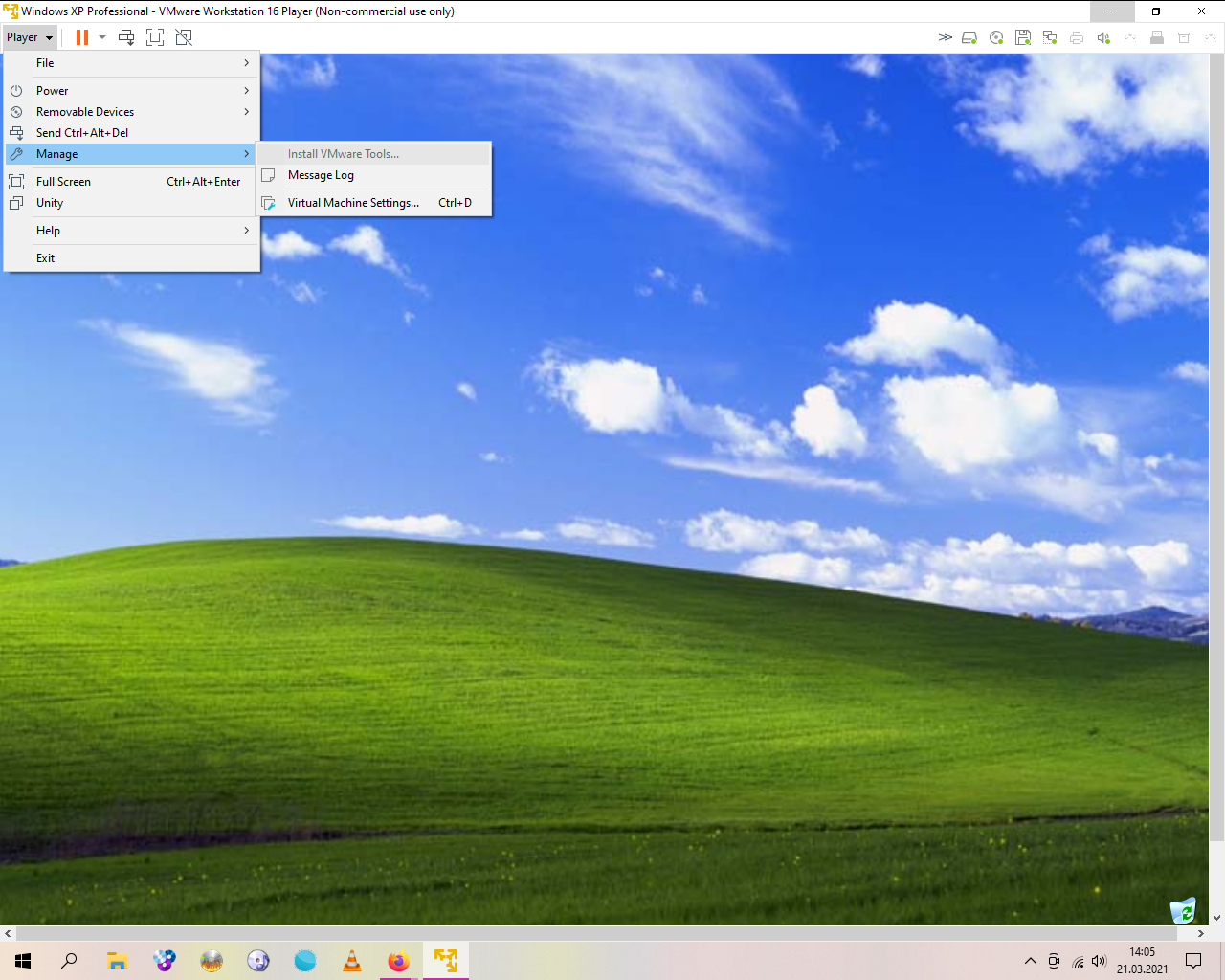Open the Windows Start menu
Screen dimensions: 1225x980
coord(23,961)
